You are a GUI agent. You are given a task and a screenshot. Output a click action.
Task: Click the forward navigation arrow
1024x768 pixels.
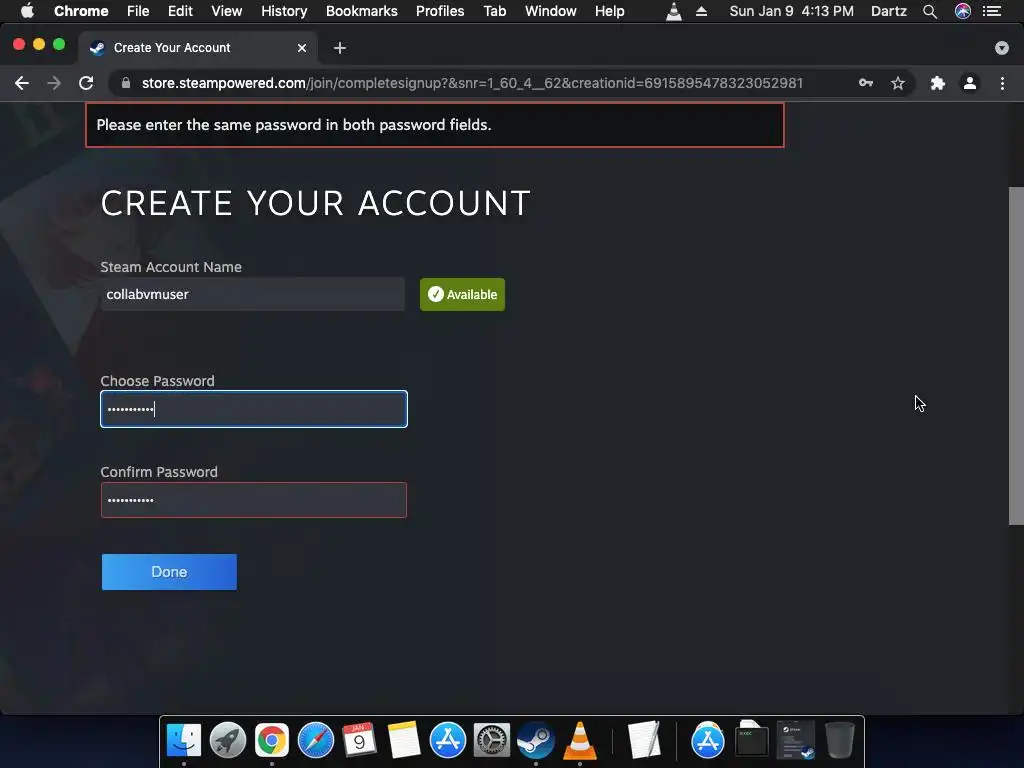[54, 83]
